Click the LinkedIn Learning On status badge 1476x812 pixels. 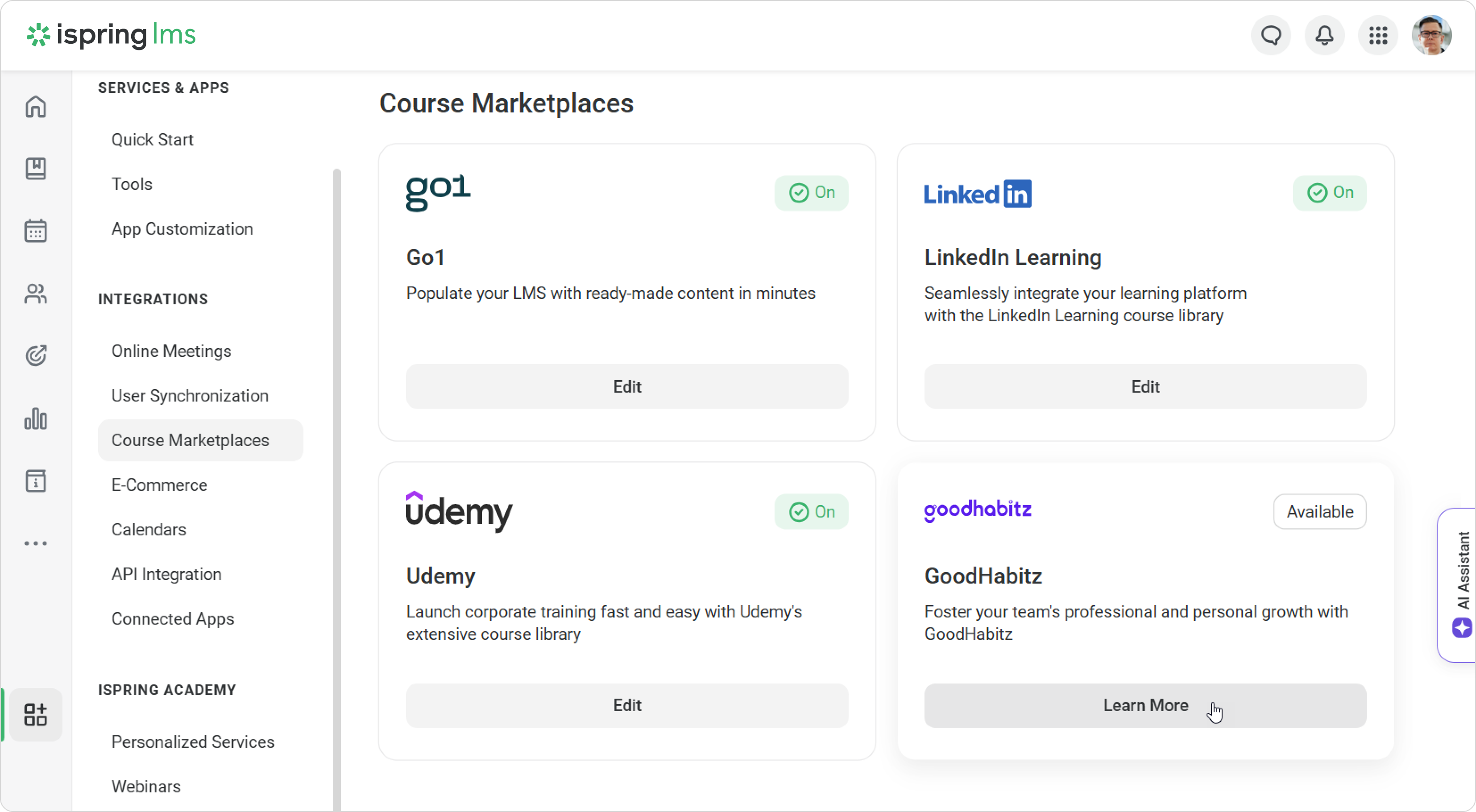pos(1329,193)
